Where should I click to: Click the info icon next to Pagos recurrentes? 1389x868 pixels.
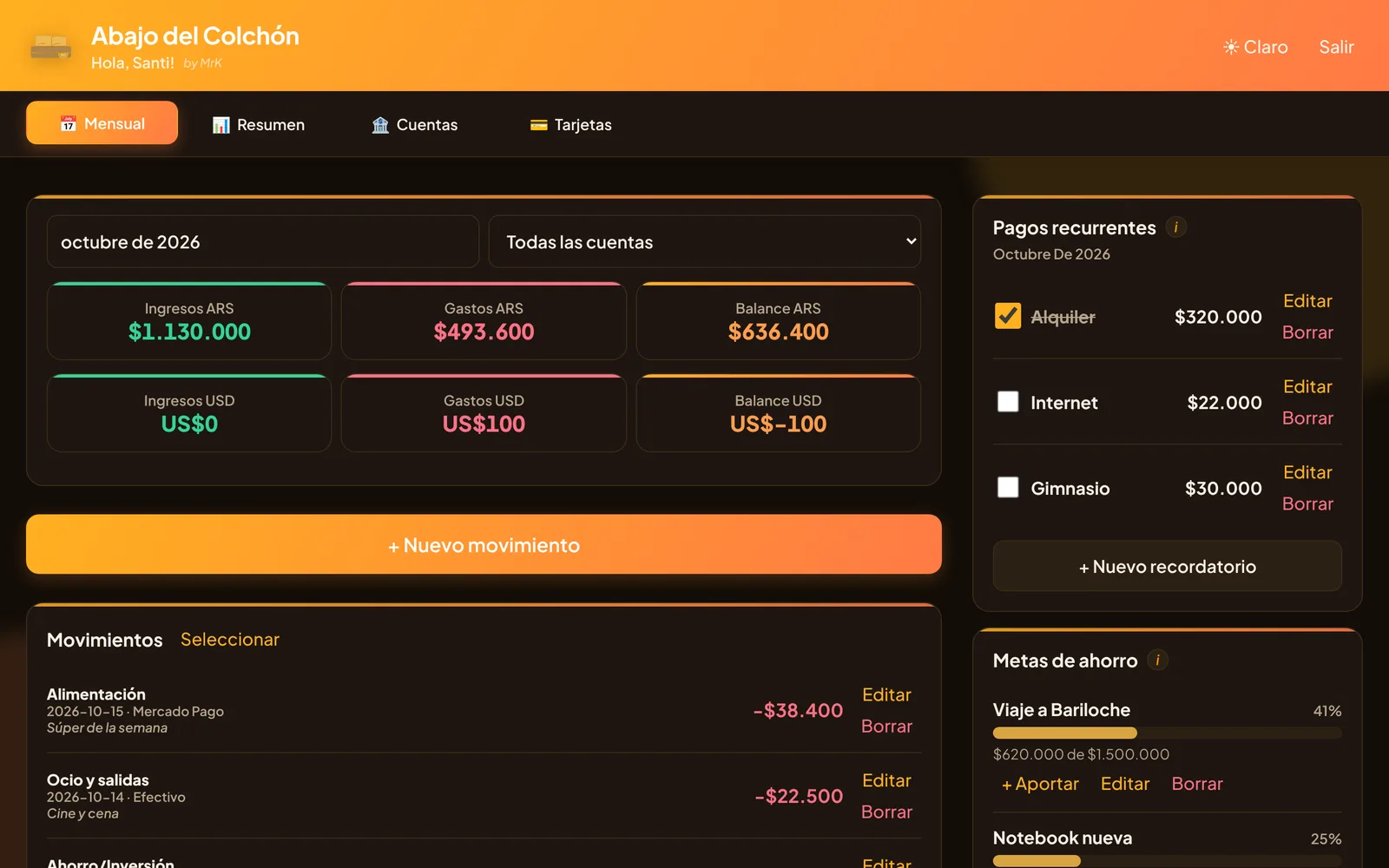1175,227
